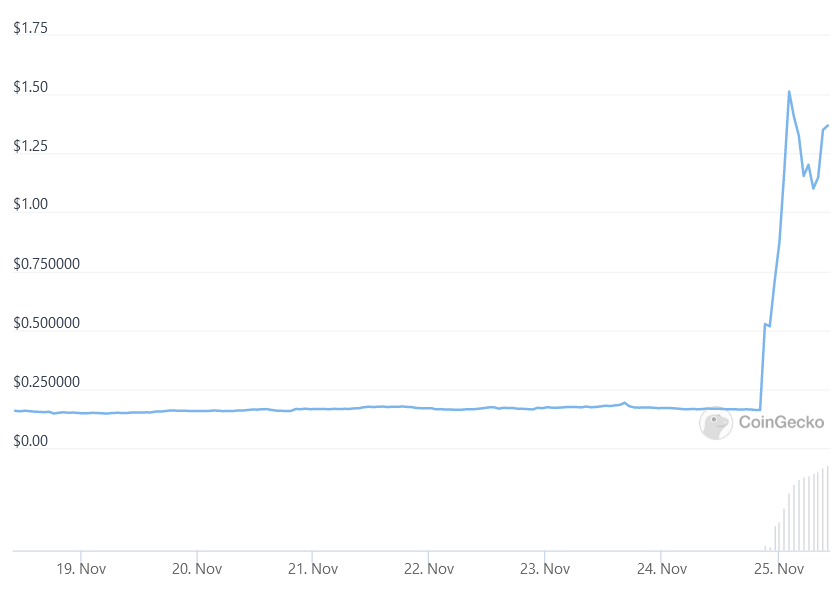Select the 21. Nov date label

click(313, 569)
